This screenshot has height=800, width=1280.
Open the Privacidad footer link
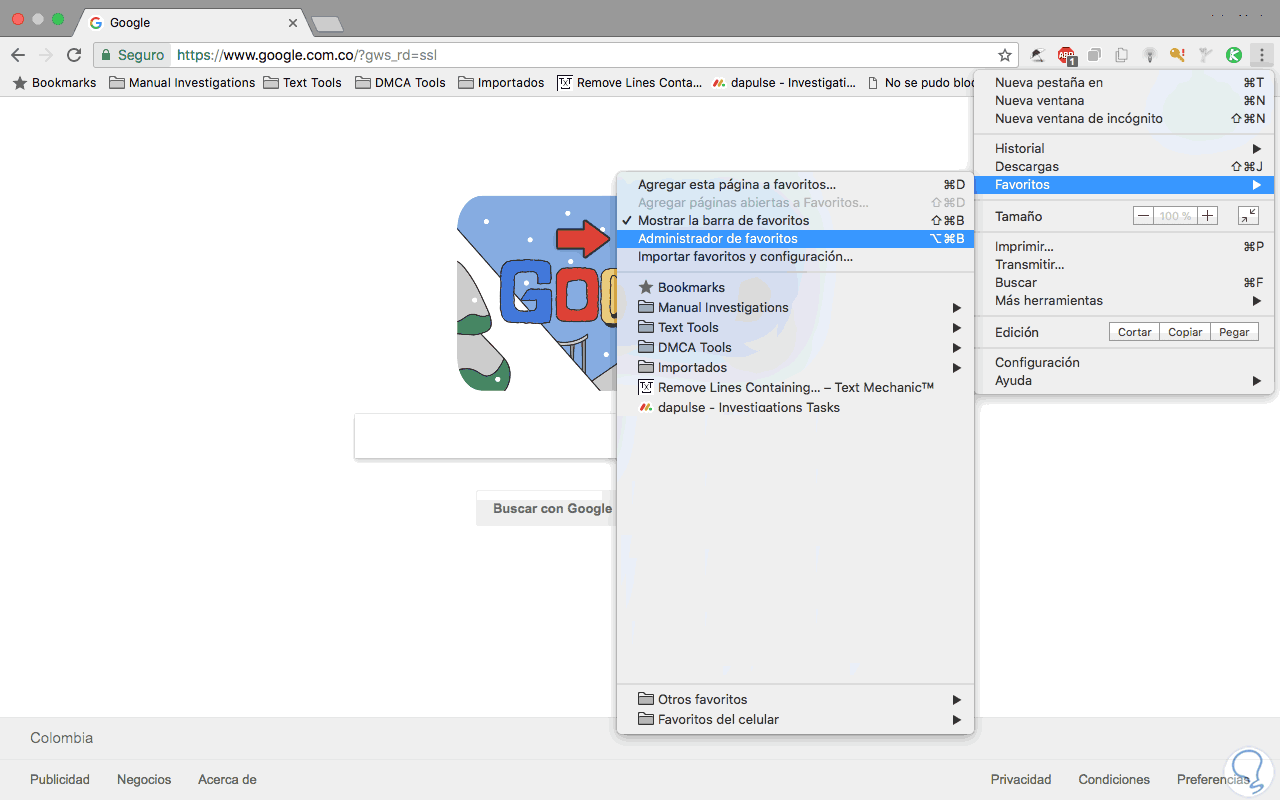click(1021, 779)
